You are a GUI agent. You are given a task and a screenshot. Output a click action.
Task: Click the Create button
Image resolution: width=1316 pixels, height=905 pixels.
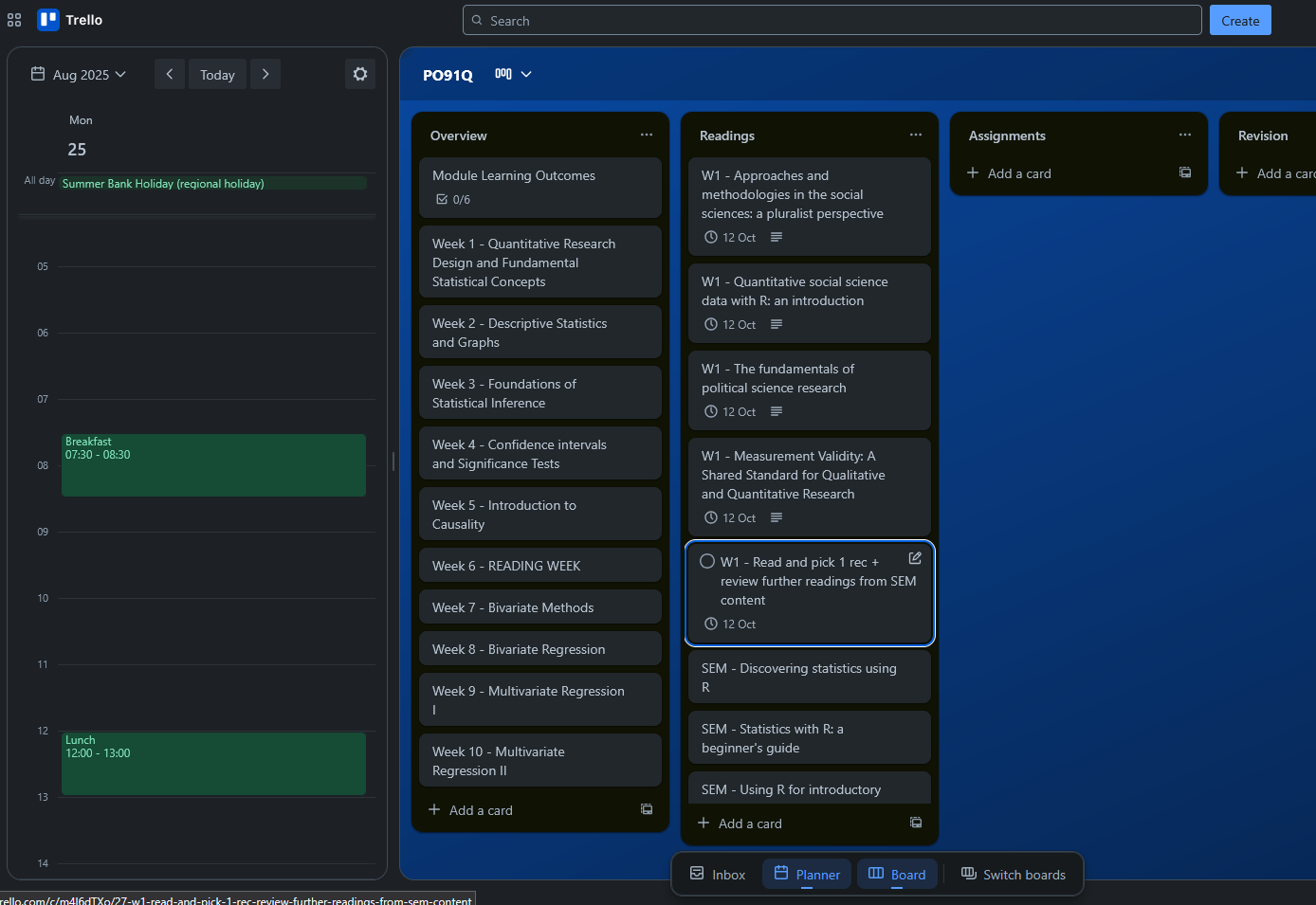pos(1239,21)
